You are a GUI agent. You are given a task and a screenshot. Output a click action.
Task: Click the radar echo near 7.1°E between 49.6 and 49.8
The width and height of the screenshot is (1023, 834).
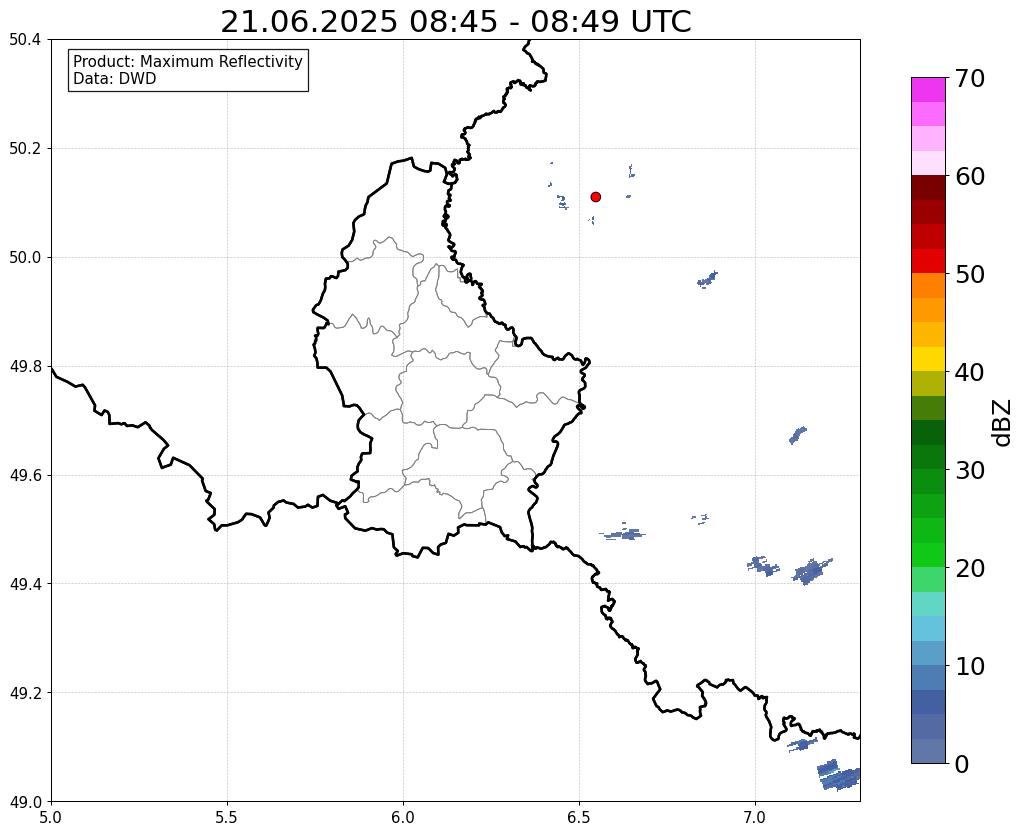(798, 435)
